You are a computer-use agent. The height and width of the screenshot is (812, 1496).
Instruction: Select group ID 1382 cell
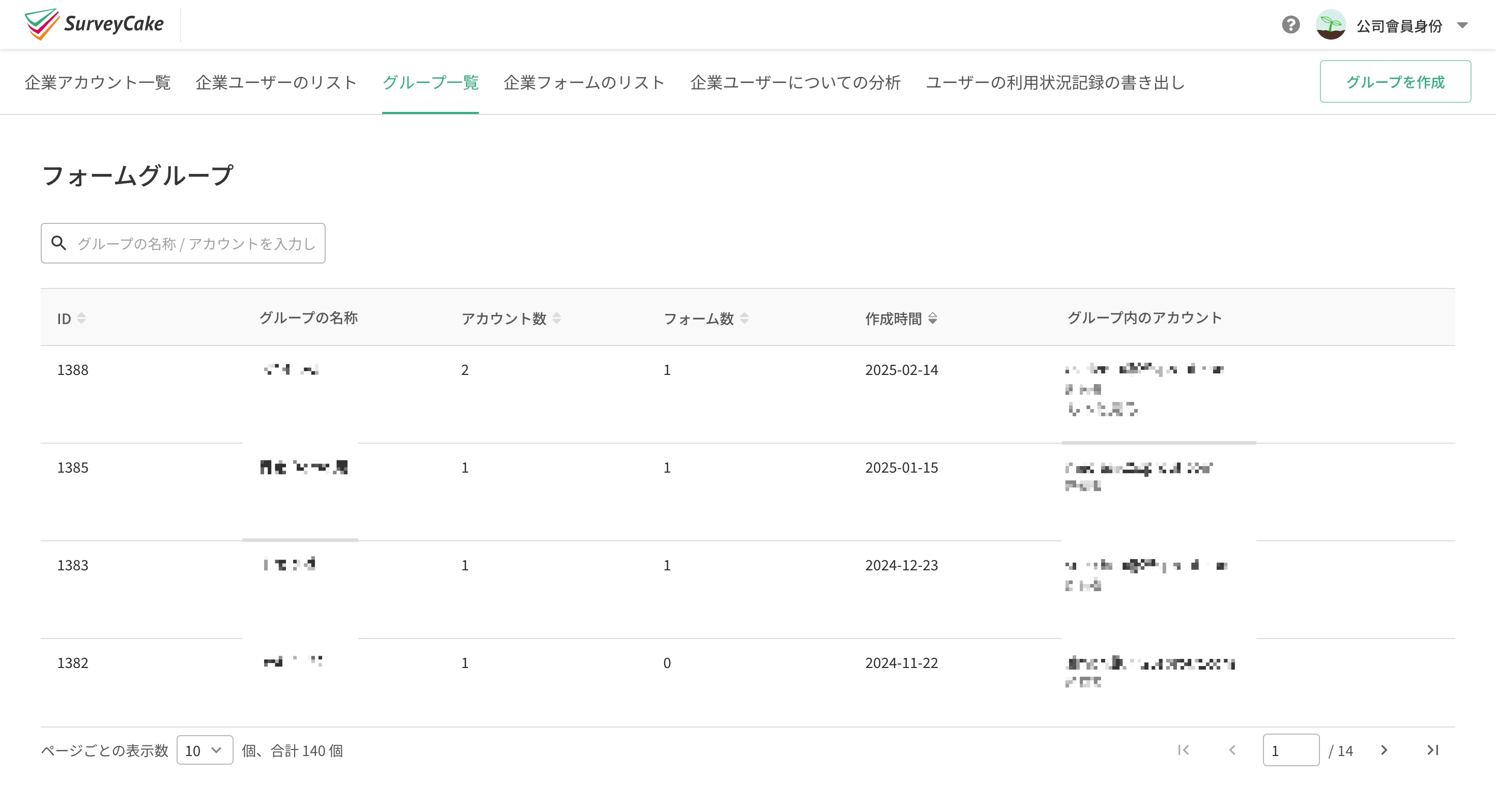73,663
